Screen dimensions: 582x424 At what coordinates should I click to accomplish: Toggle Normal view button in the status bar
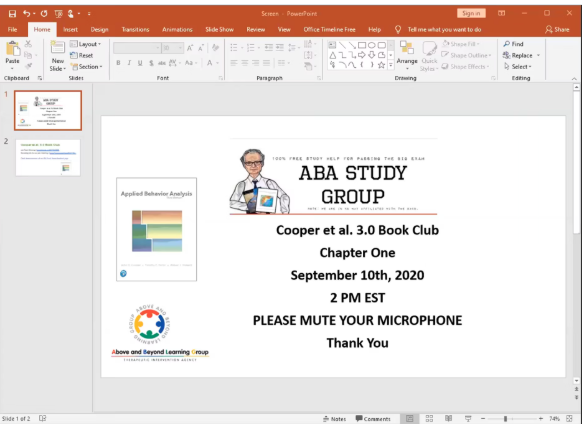pyautogui.click(x=410, y=418)
